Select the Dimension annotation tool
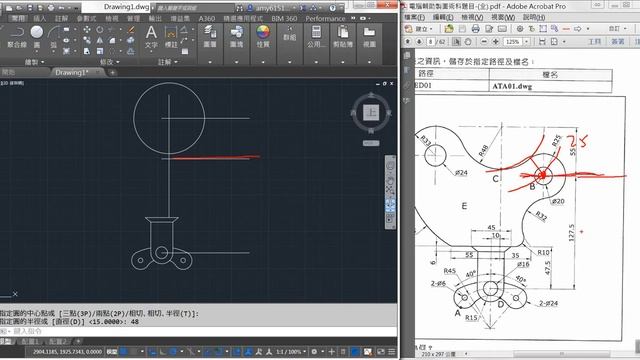640x360 pixels. [x=171, y=37]
